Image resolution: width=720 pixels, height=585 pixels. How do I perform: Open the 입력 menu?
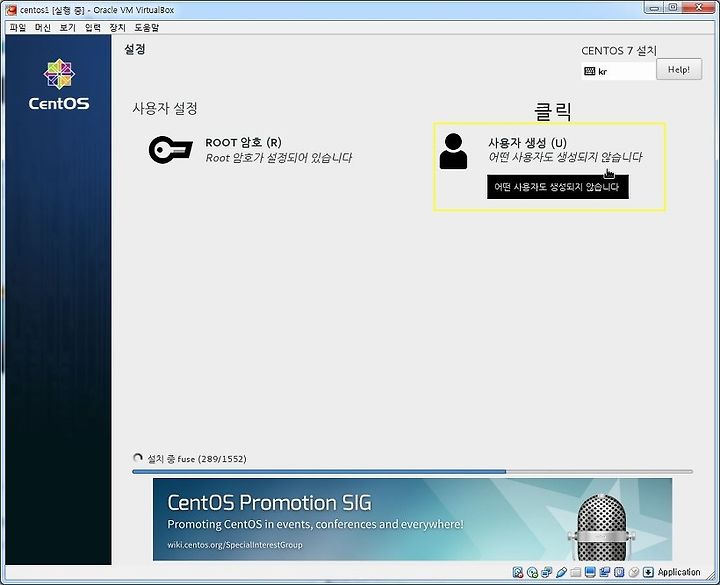point(92,28)
